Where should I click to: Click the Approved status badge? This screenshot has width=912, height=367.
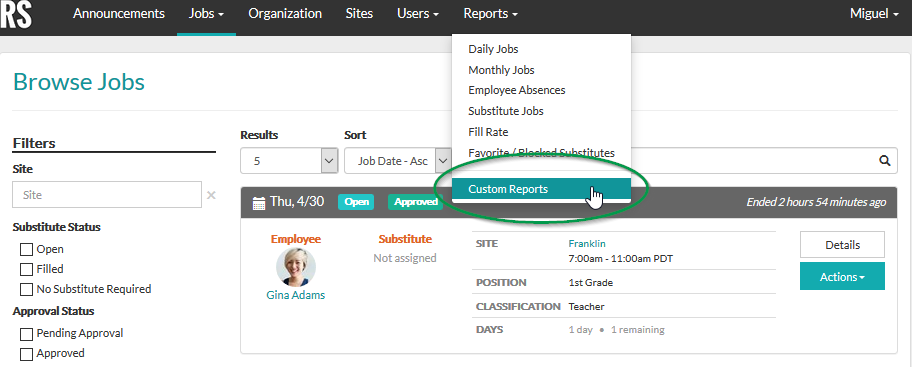[416, 202]
